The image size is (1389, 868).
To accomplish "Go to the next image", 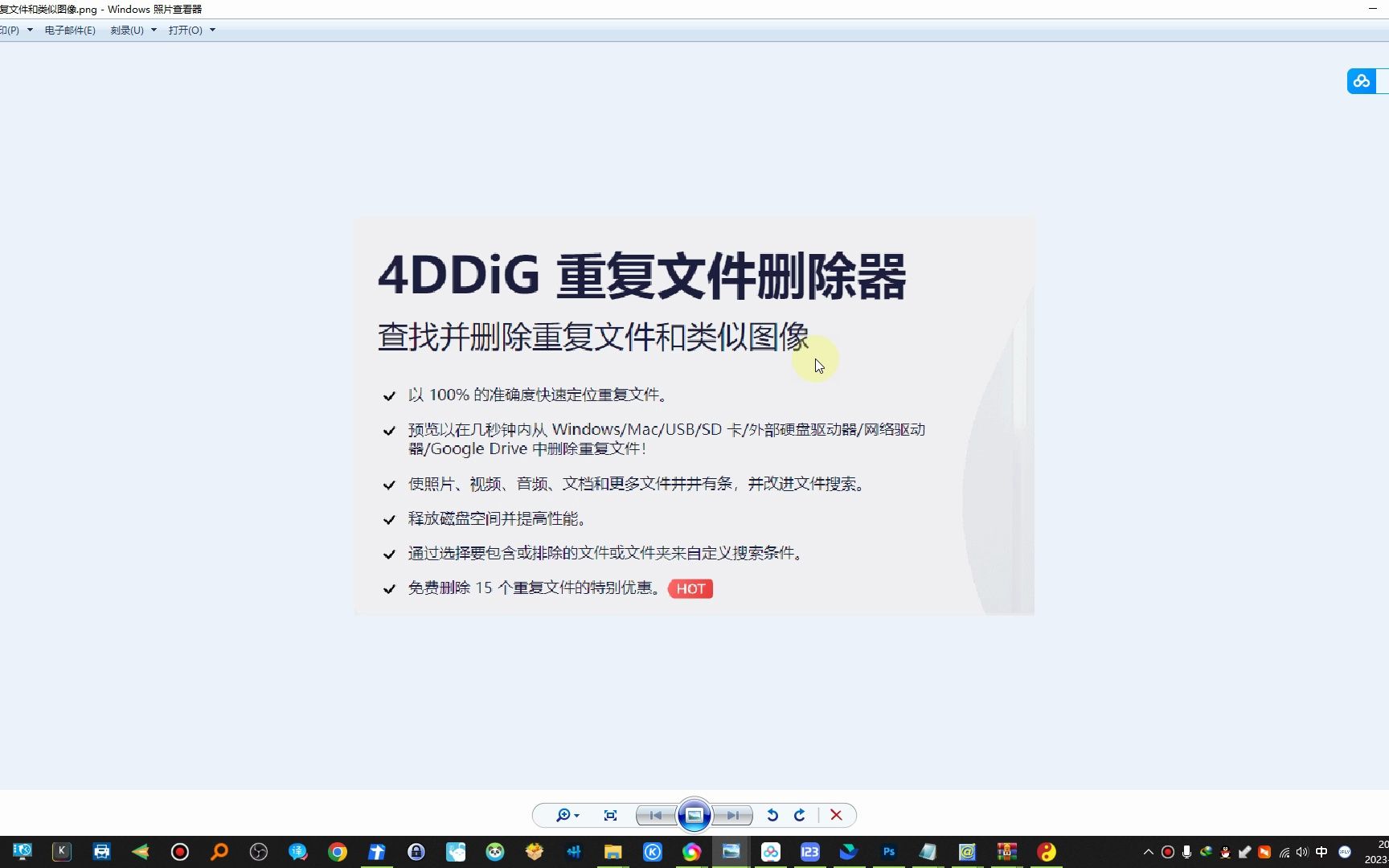I will coord(733,815).
